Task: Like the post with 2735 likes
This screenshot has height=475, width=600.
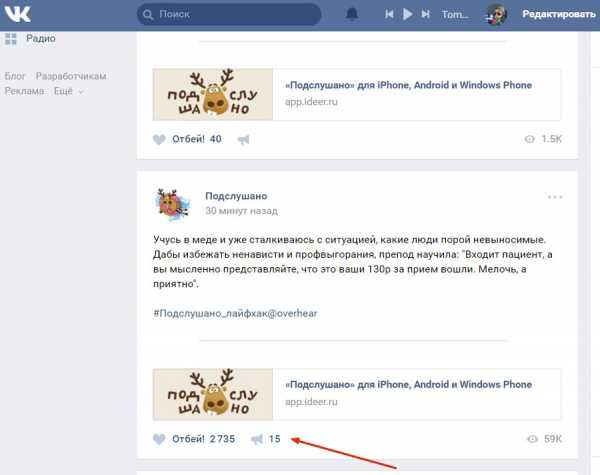Action: click(159, 439)
